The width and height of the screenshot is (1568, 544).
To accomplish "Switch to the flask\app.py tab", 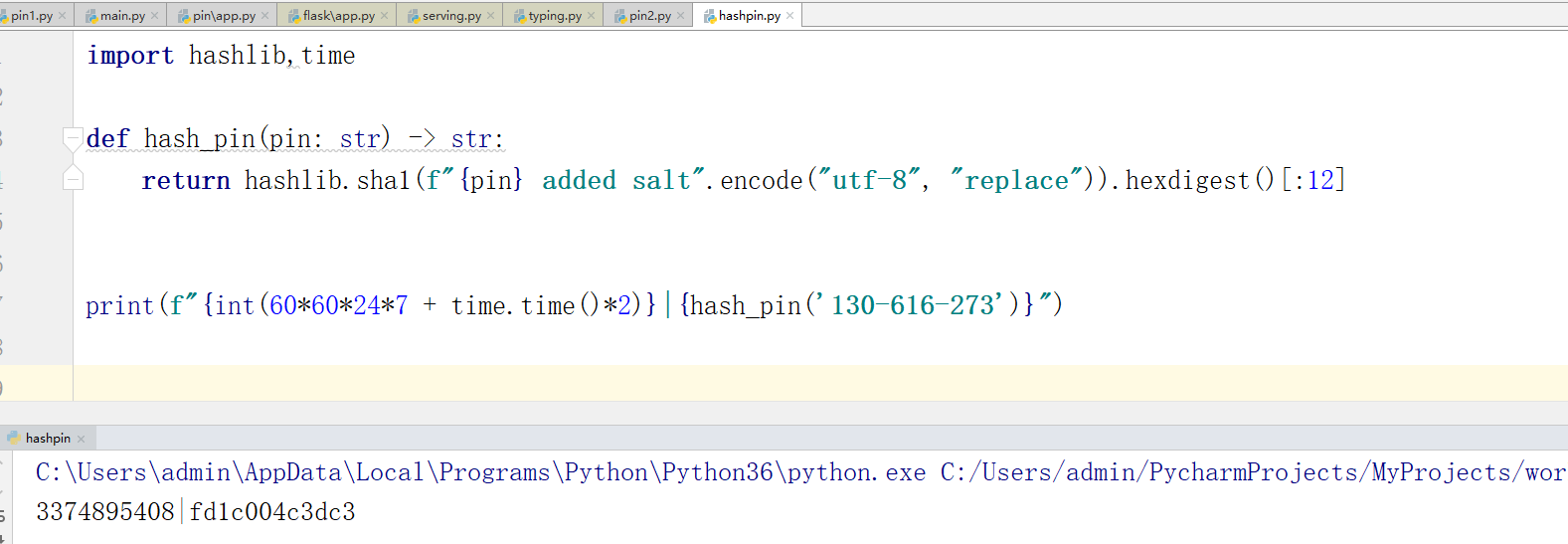I will [x=338, y=16].
